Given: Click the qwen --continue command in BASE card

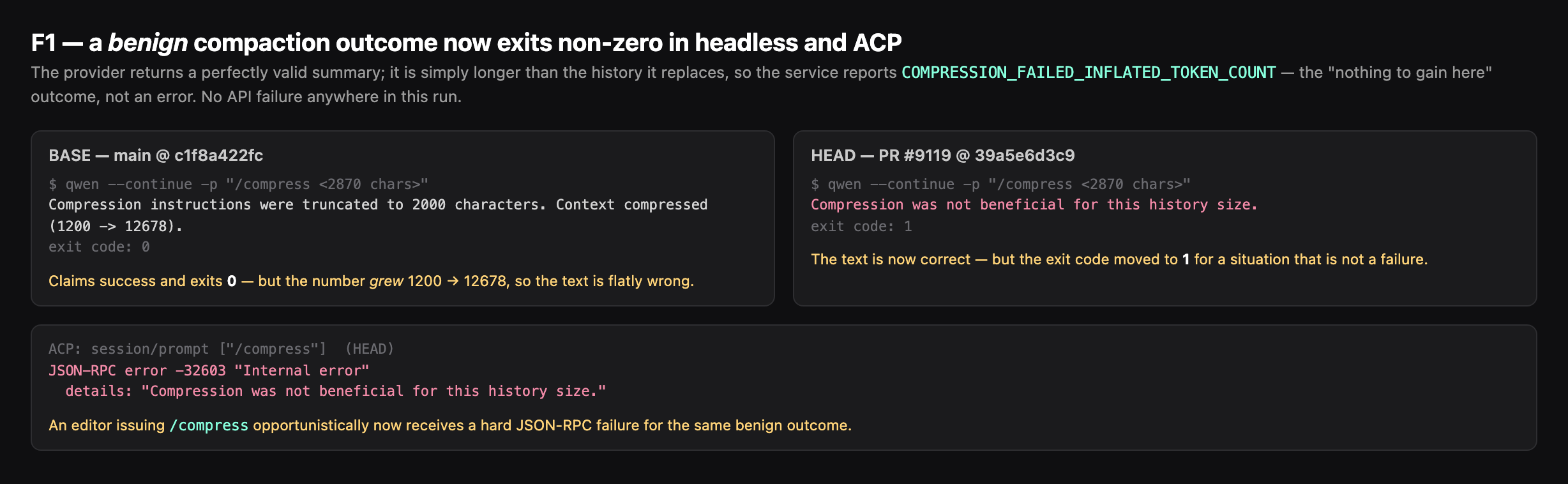Looking at the screenshot, I should coord(238,184).
